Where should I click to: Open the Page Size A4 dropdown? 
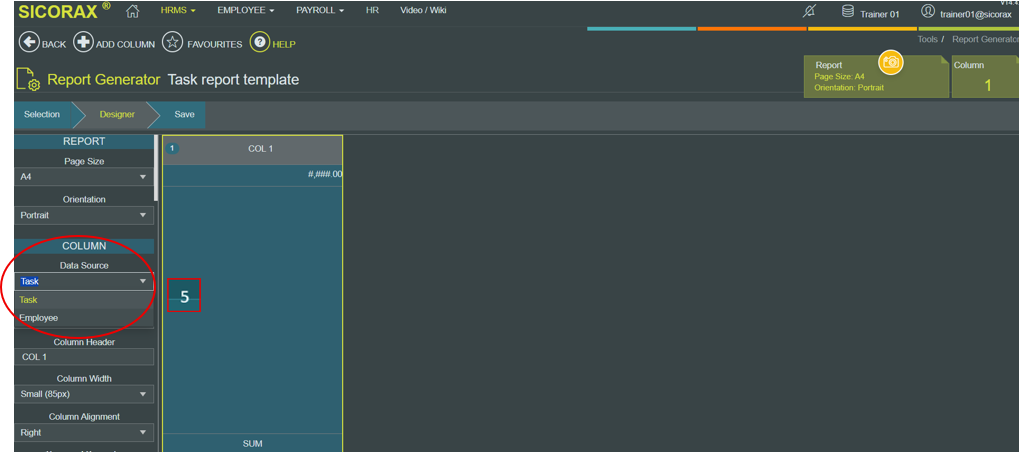(84, 177)
